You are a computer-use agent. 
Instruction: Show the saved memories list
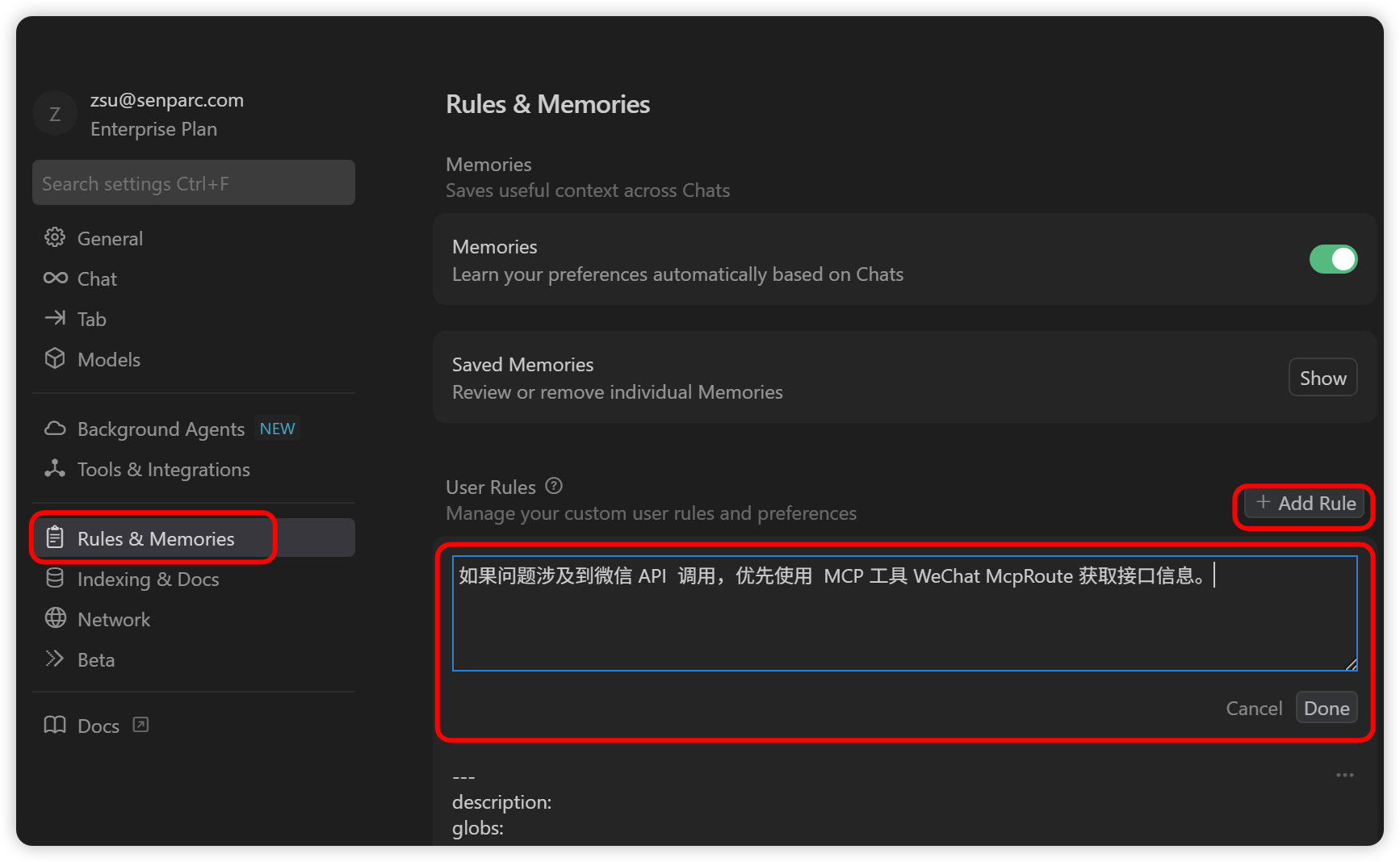click(x=1322, y=378)
